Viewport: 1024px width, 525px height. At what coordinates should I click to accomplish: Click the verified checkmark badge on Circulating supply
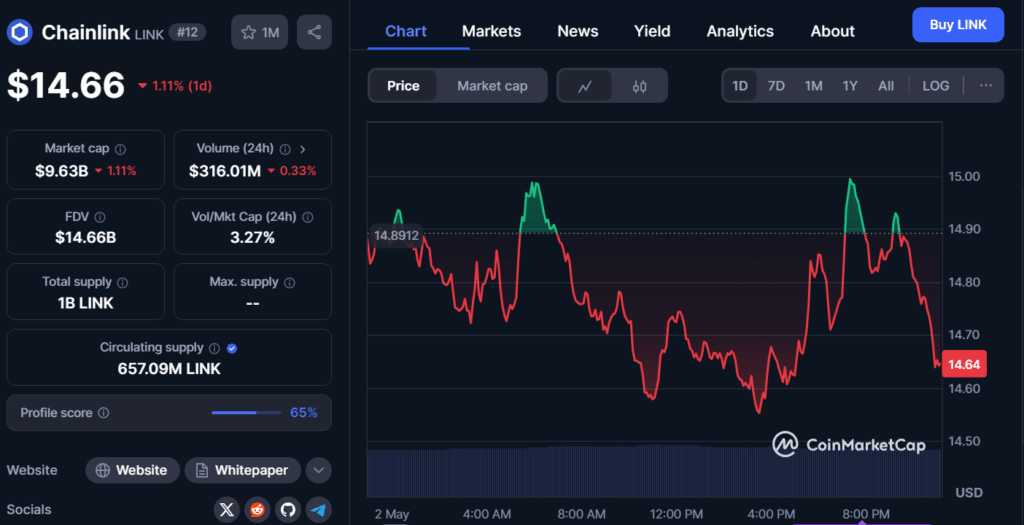coord(232,349)
